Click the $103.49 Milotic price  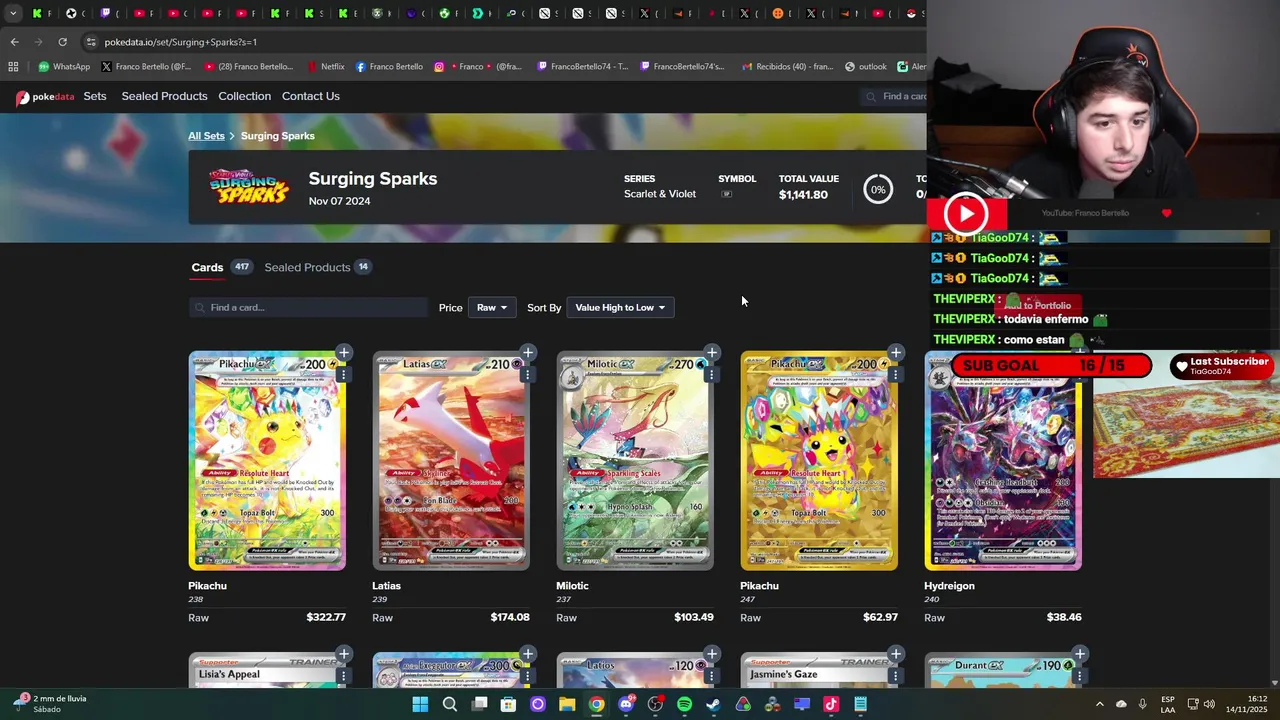click(x=694, y=617)
